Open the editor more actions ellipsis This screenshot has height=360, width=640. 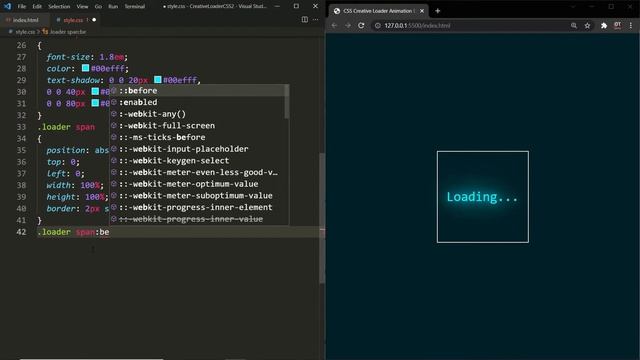tap(316, 19)
